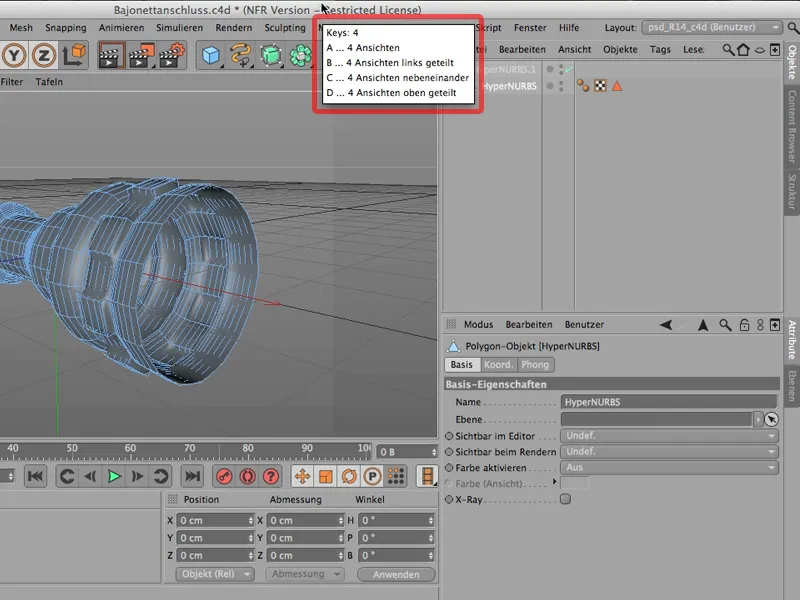Go back in Attribute Manager history
The width and height of the screenshot is (800, 600).
tap(666, 324)
